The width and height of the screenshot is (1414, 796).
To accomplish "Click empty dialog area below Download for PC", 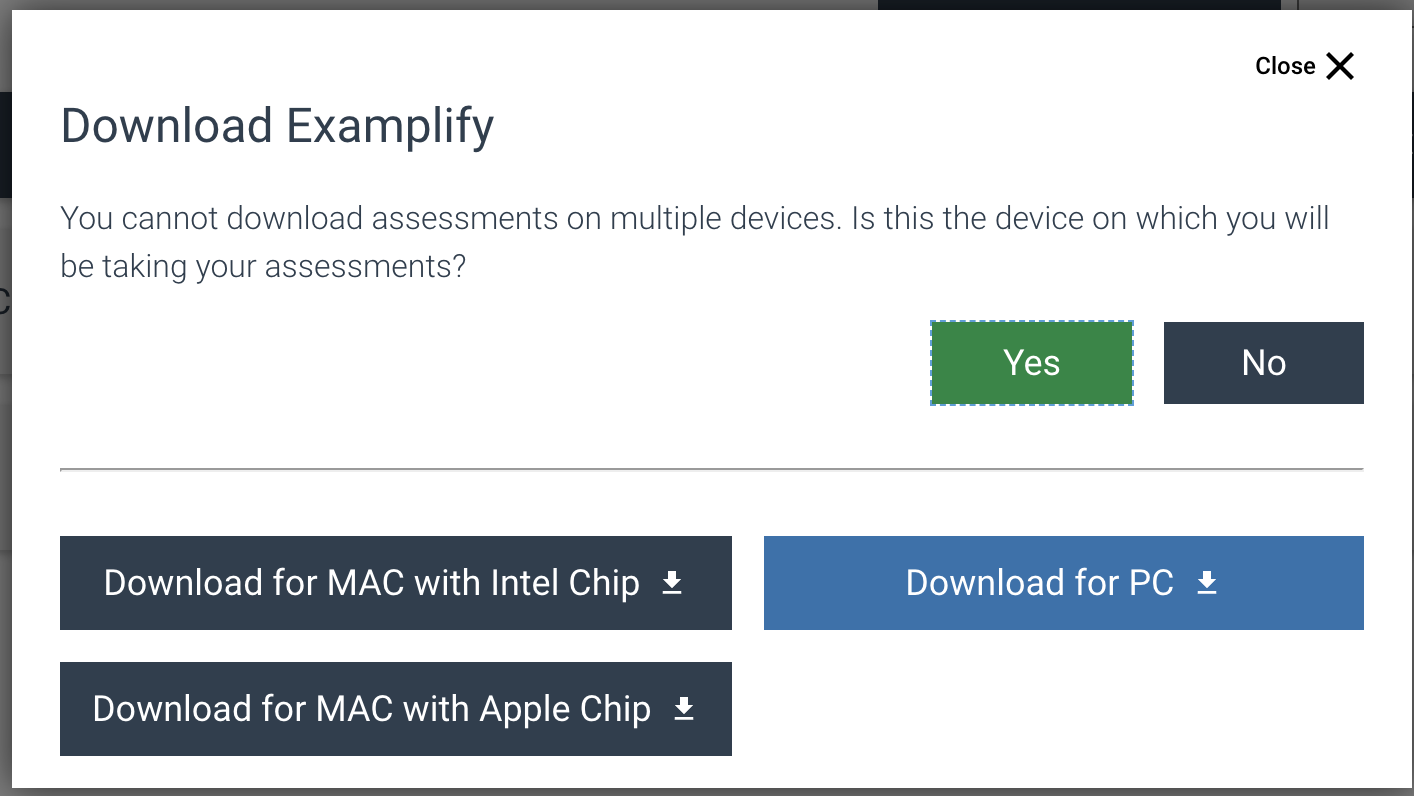I will 1064,709.
